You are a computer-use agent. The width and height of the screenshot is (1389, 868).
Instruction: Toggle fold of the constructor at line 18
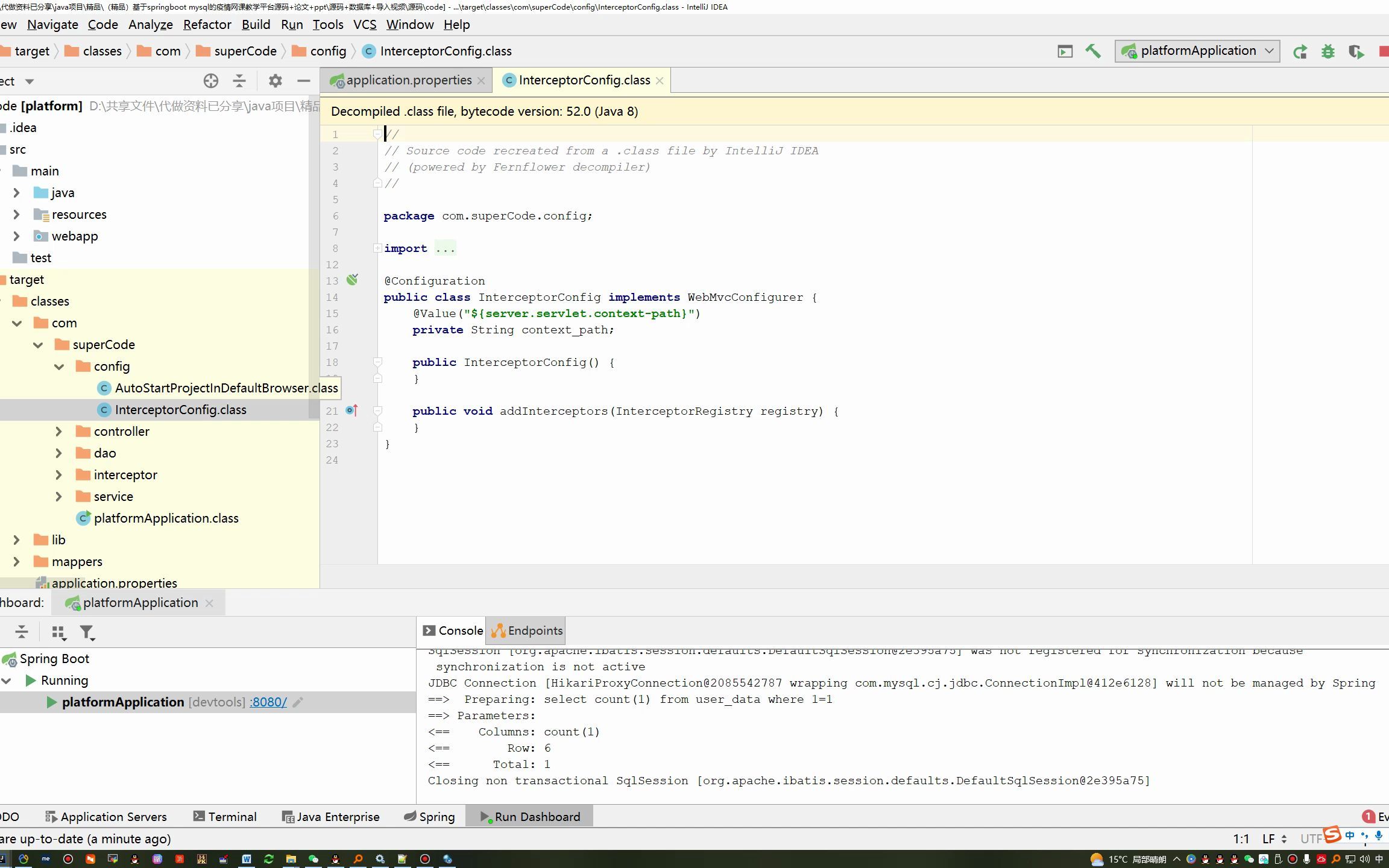377,362
